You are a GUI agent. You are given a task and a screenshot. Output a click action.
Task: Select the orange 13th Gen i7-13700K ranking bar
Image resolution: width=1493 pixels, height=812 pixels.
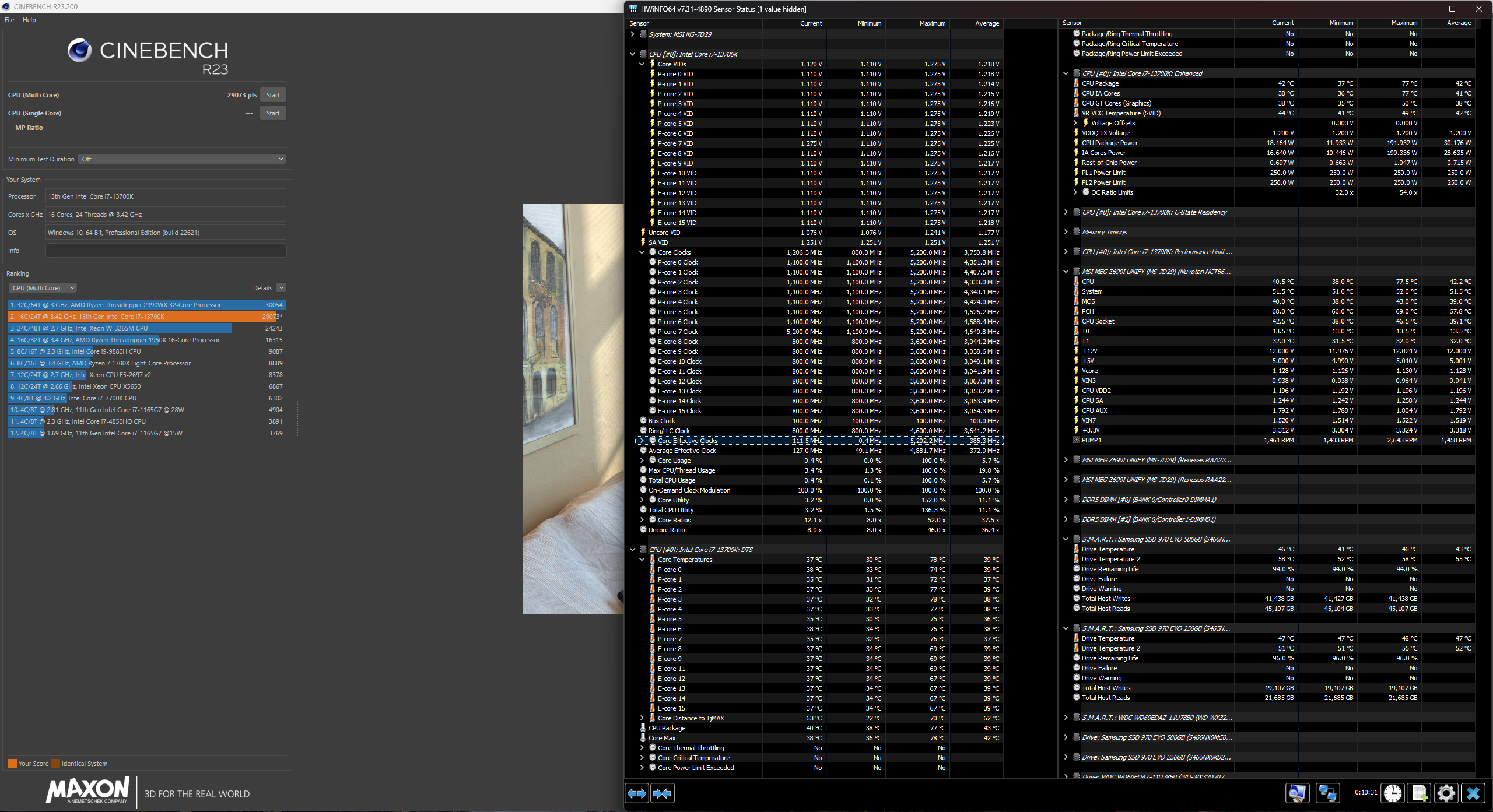point(147,317)
